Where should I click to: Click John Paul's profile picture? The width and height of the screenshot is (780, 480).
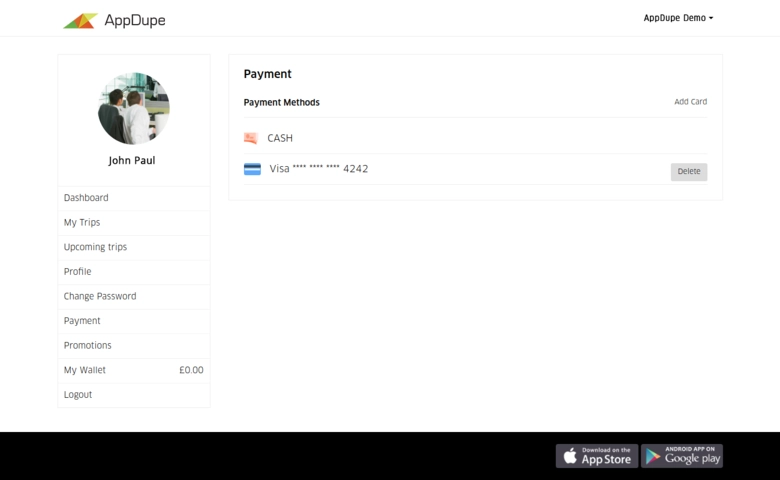[134, 108]
